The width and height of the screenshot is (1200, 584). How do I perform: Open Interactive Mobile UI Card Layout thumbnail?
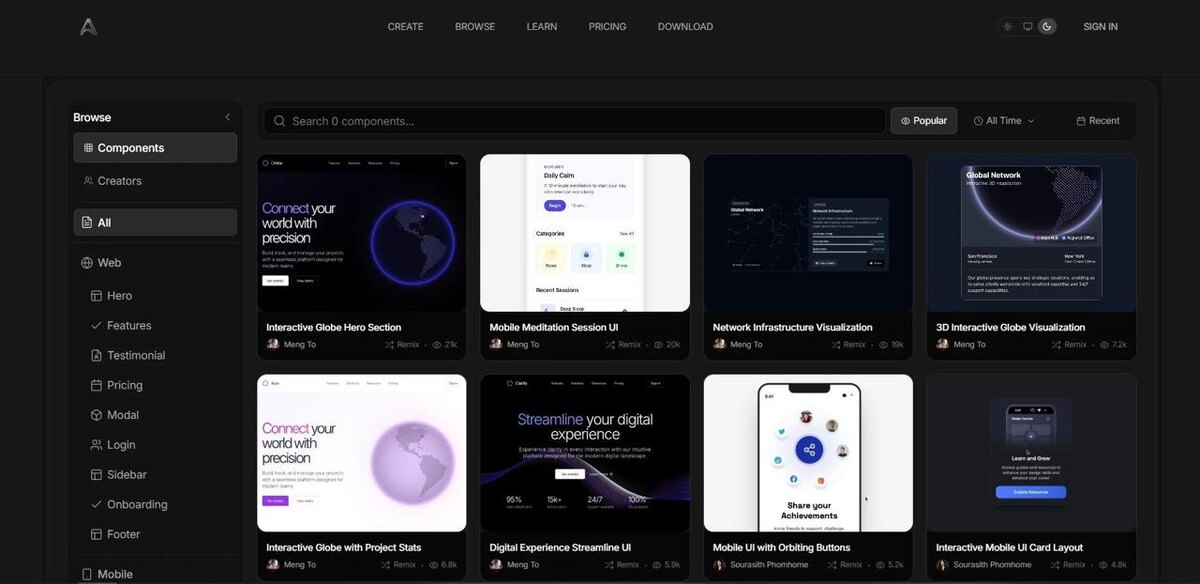click(x=1031, y=453)
